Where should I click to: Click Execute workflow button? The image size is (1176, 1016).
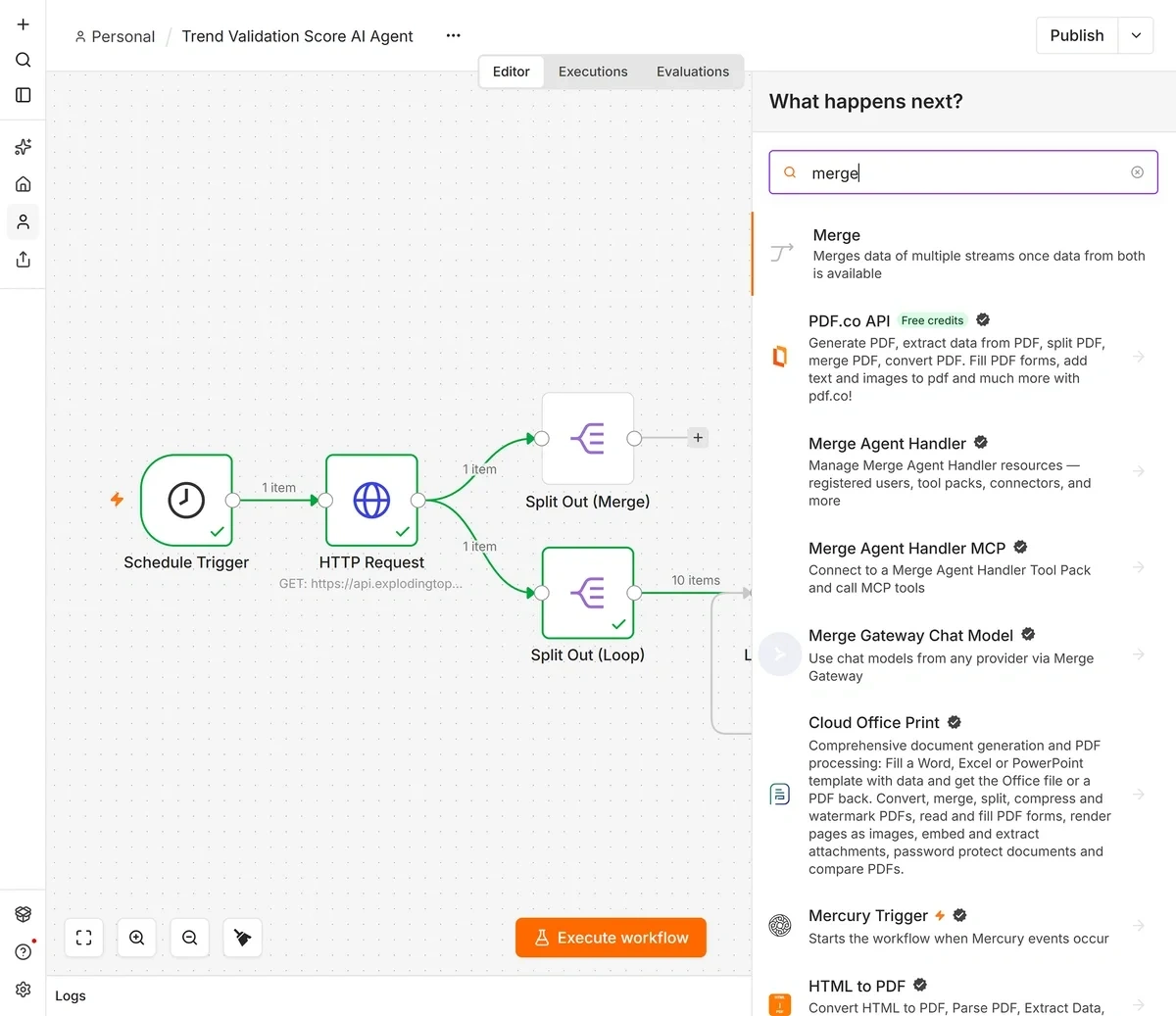(611, 938)
